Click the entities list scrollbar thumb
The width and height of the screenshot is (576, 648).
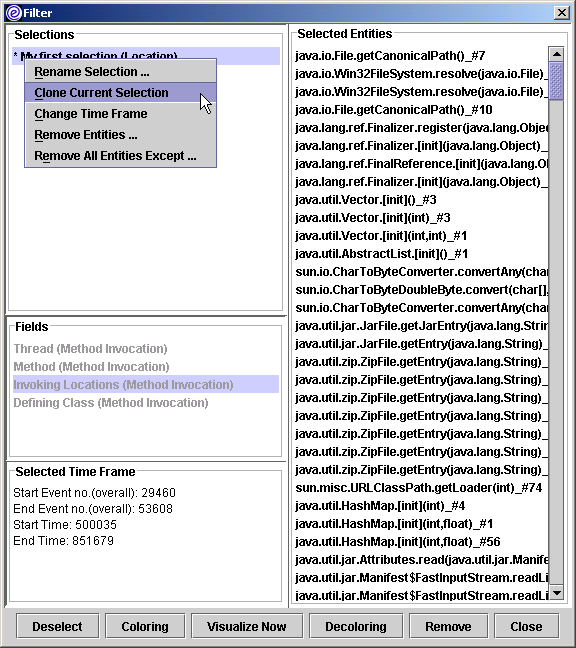556,81
